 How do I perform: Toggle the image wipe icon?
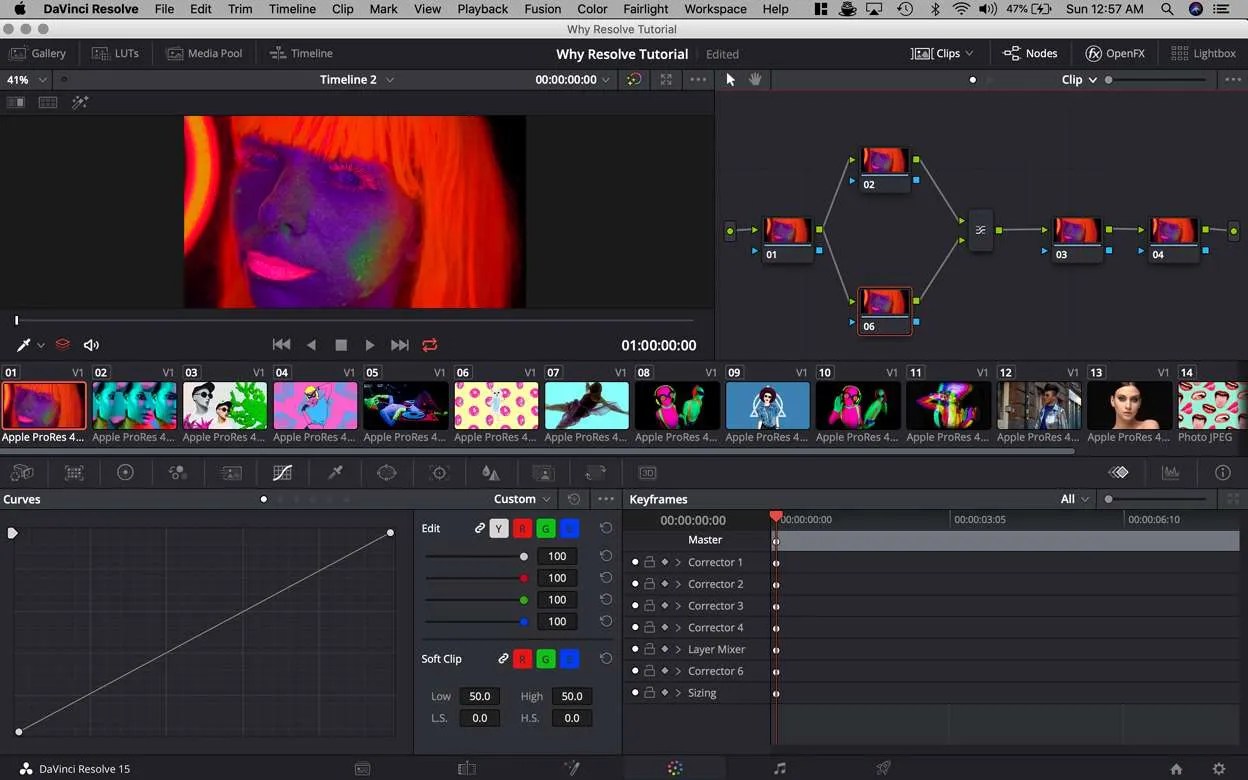pyautogui.click(x=16, y=102)
